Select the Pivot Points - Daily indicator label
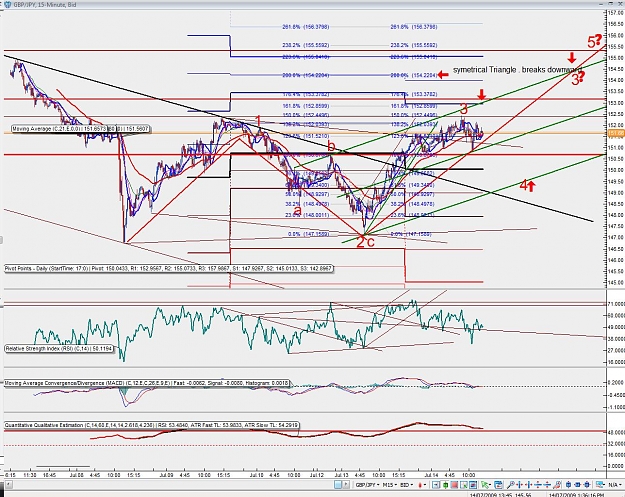This screenshot has height=497, width=625. (x=168, y=269)
